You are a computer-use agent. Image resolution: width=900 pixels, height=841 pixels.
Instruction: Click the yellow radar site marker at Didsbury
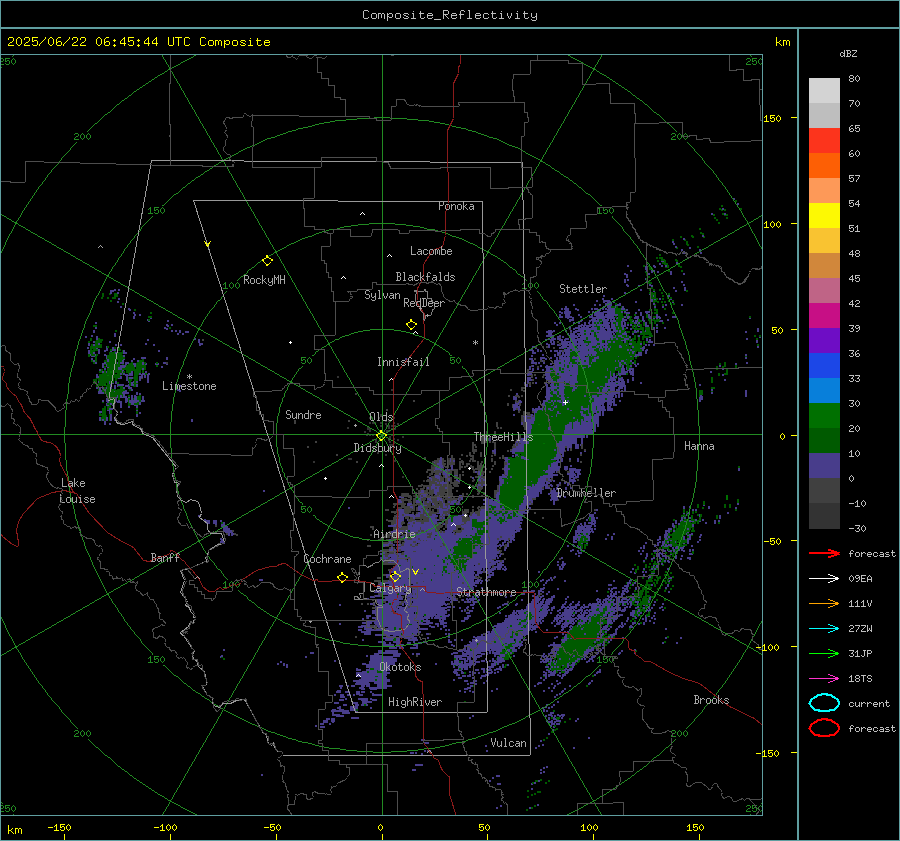tap(381, 436)
